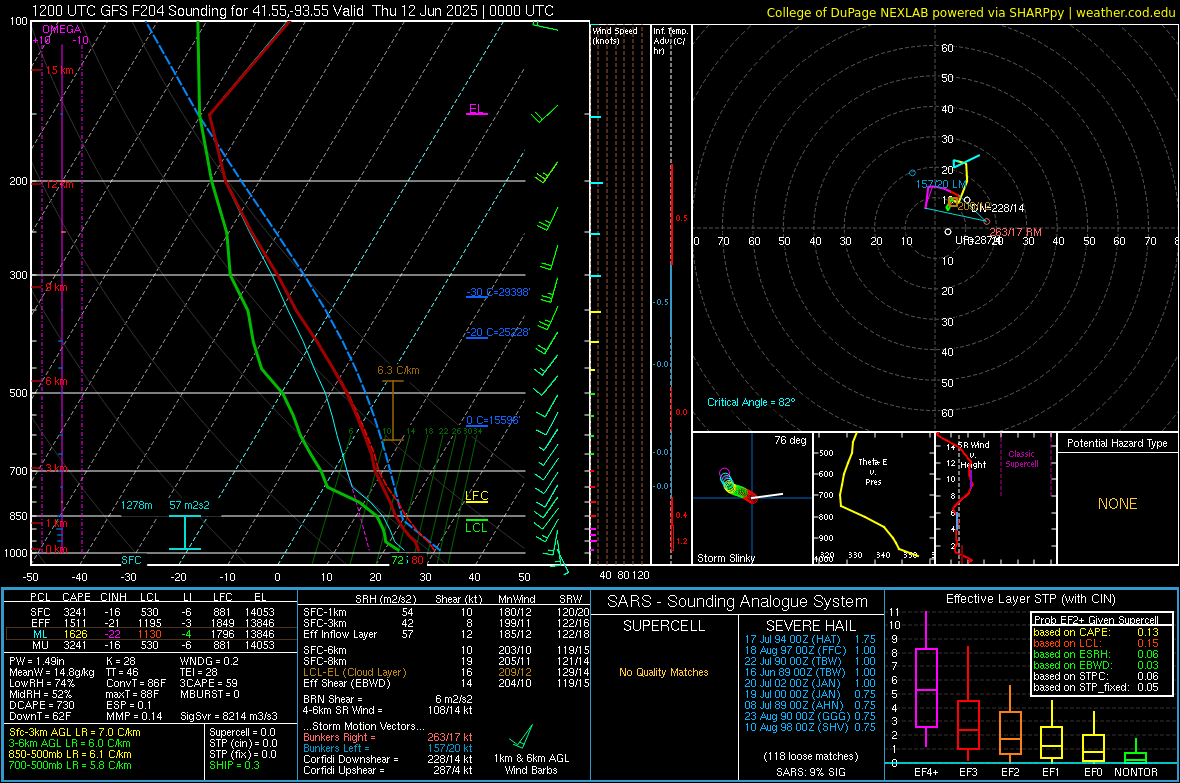Click the based on STP_fixed: 0.05 row
The height and width of the screenshot is (783, 1180).
point(1096,687)
